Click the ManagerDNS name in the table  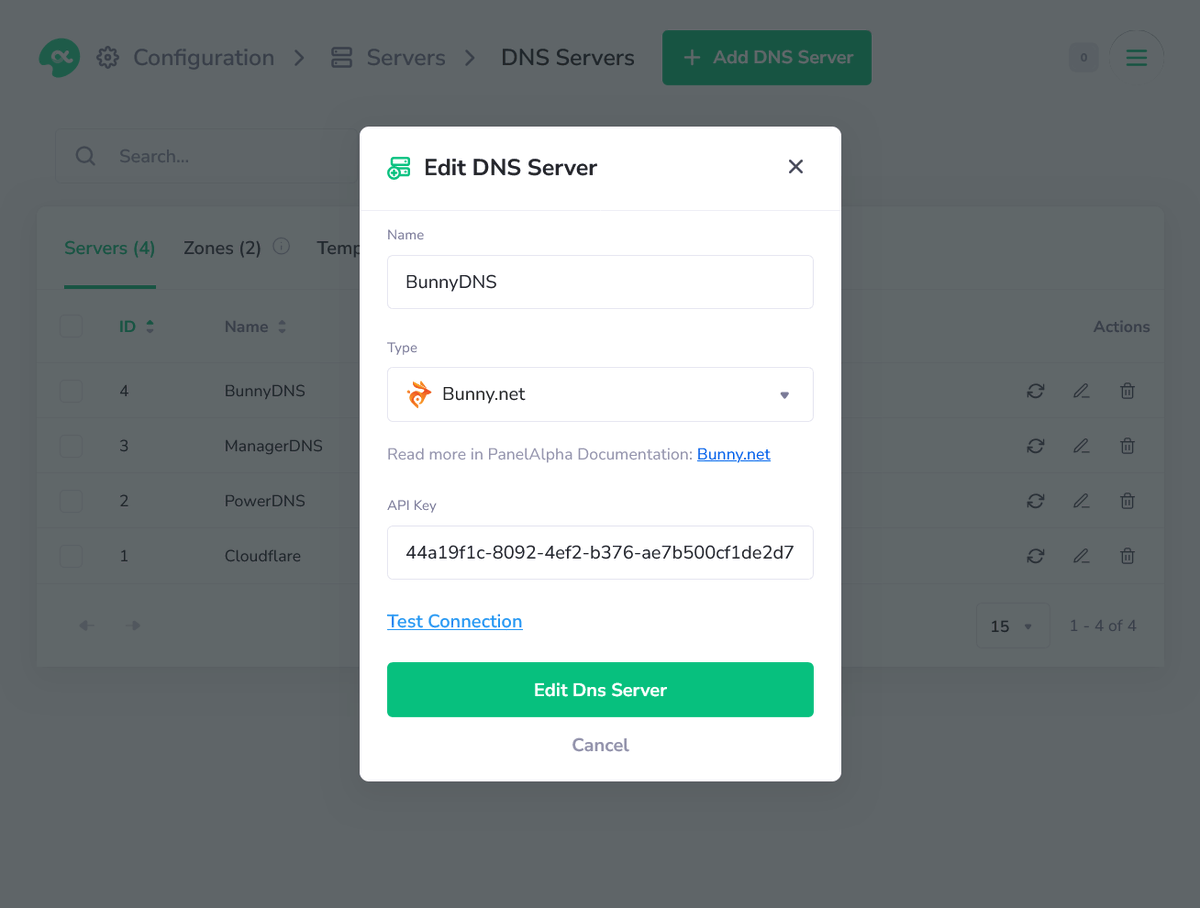274,446
